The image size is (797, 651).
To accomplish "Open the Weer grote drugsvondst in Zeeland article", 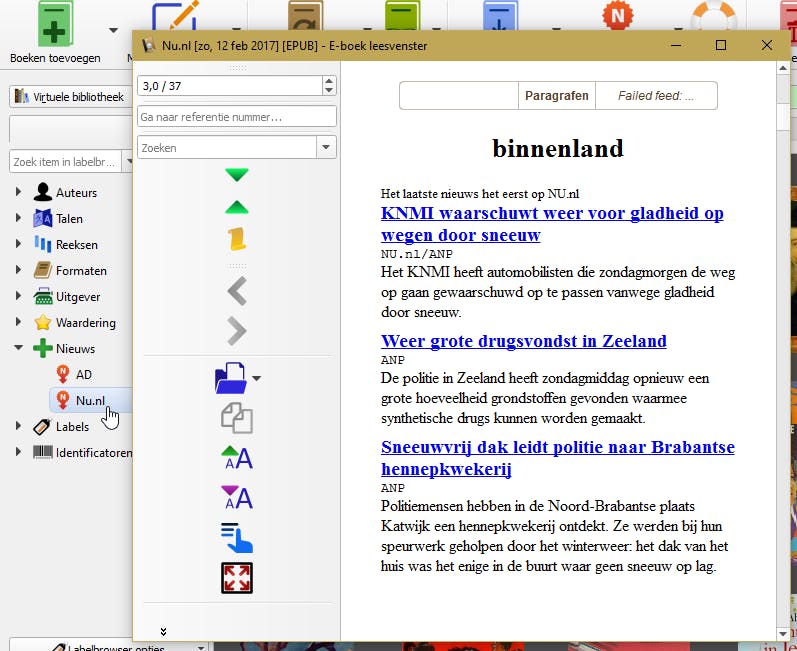I will click(524, 340).
